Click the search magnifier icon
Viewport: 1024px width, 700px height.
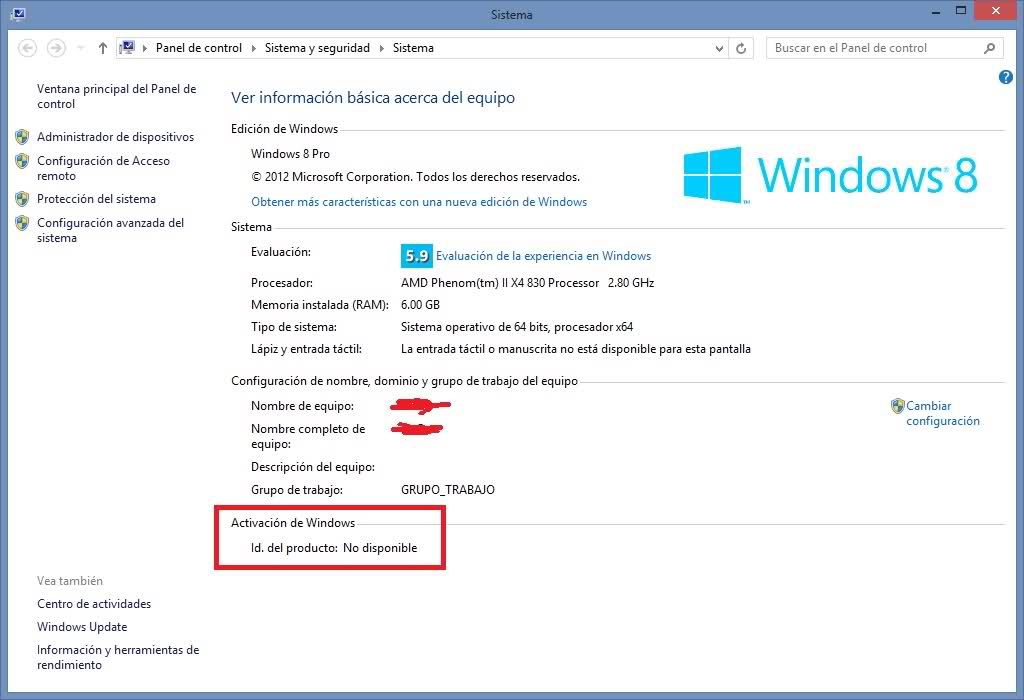(x=989, y=48)
